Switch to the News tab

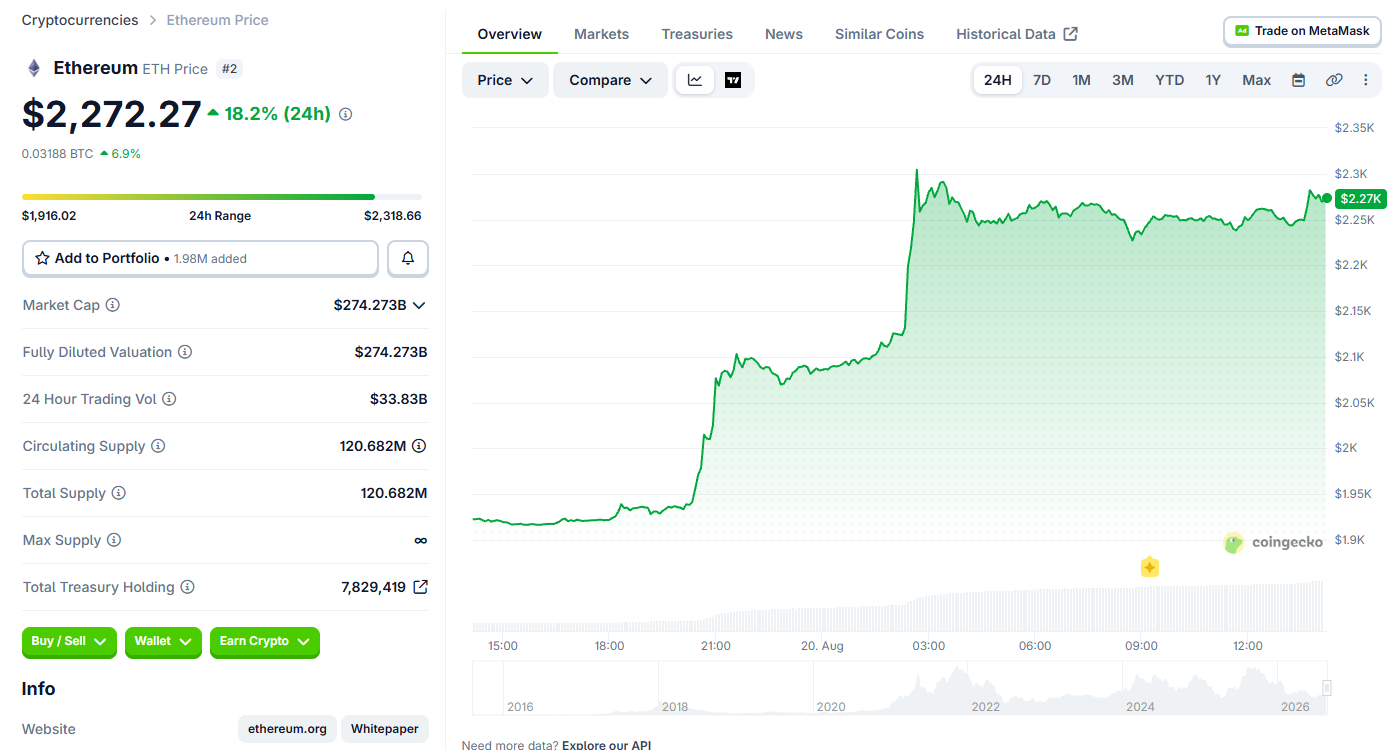click(x=784, y=34)
